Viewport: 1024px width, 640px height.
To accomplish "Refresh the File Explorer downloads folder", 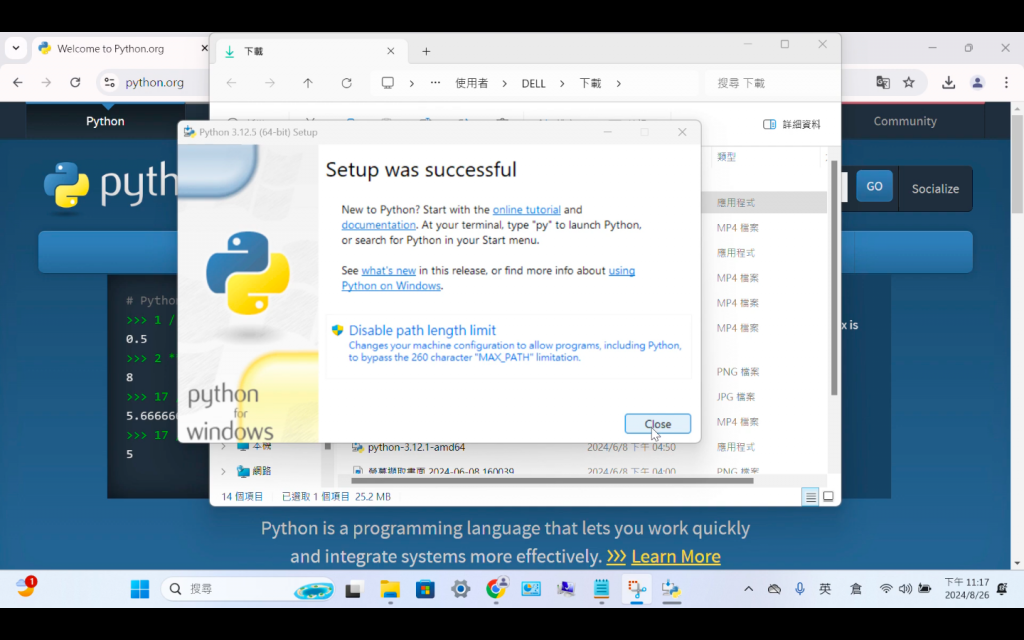I will pos(347,83).
